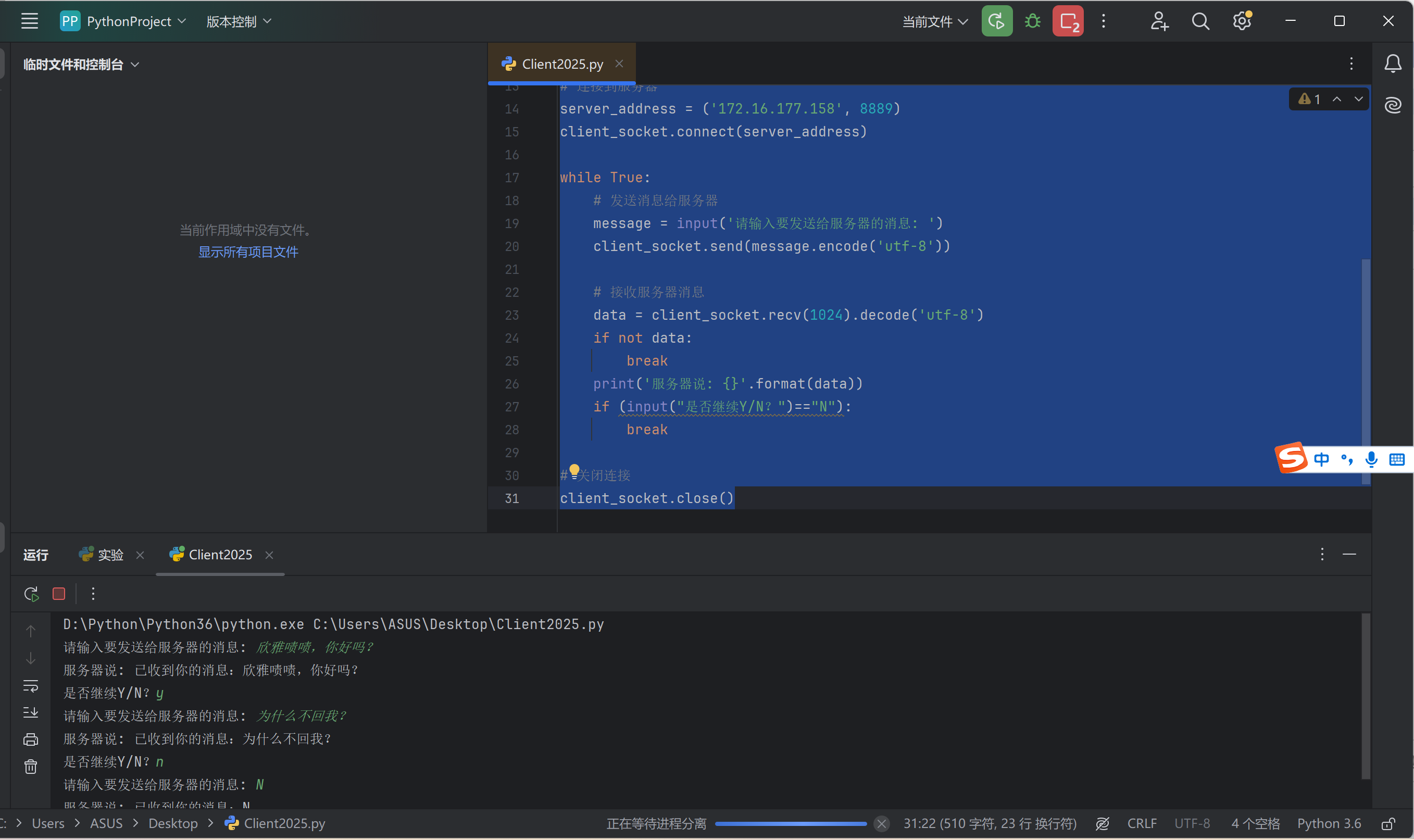
Task: Click Python 3.6 interpreter in the status bar
Action: [x=1329, y=823]
